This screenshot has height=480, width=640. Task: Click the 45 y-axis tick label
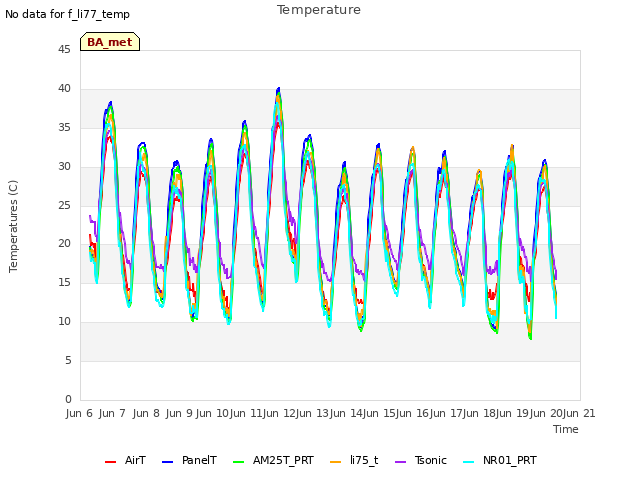[64, 49]
